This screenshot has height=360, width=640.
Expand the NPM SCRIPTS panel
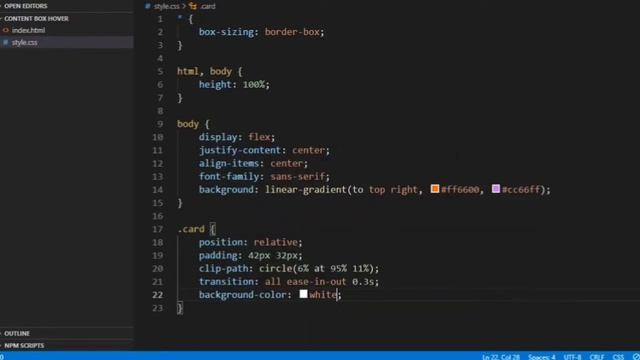coord(24,346)
